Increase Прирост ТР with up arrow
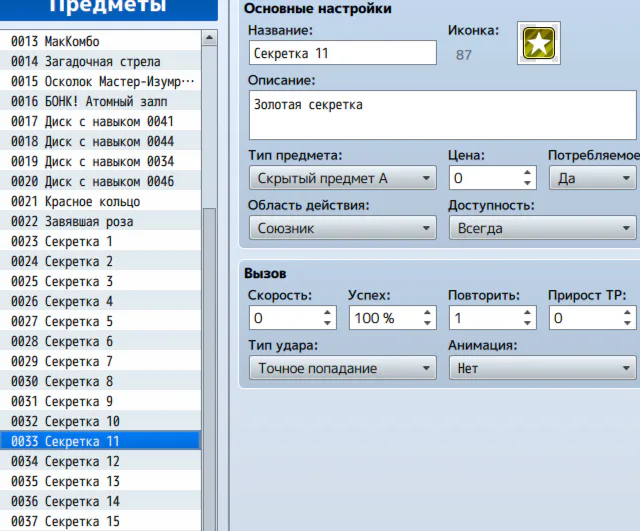This screenshot has height=531, width=640. point(627,313)
